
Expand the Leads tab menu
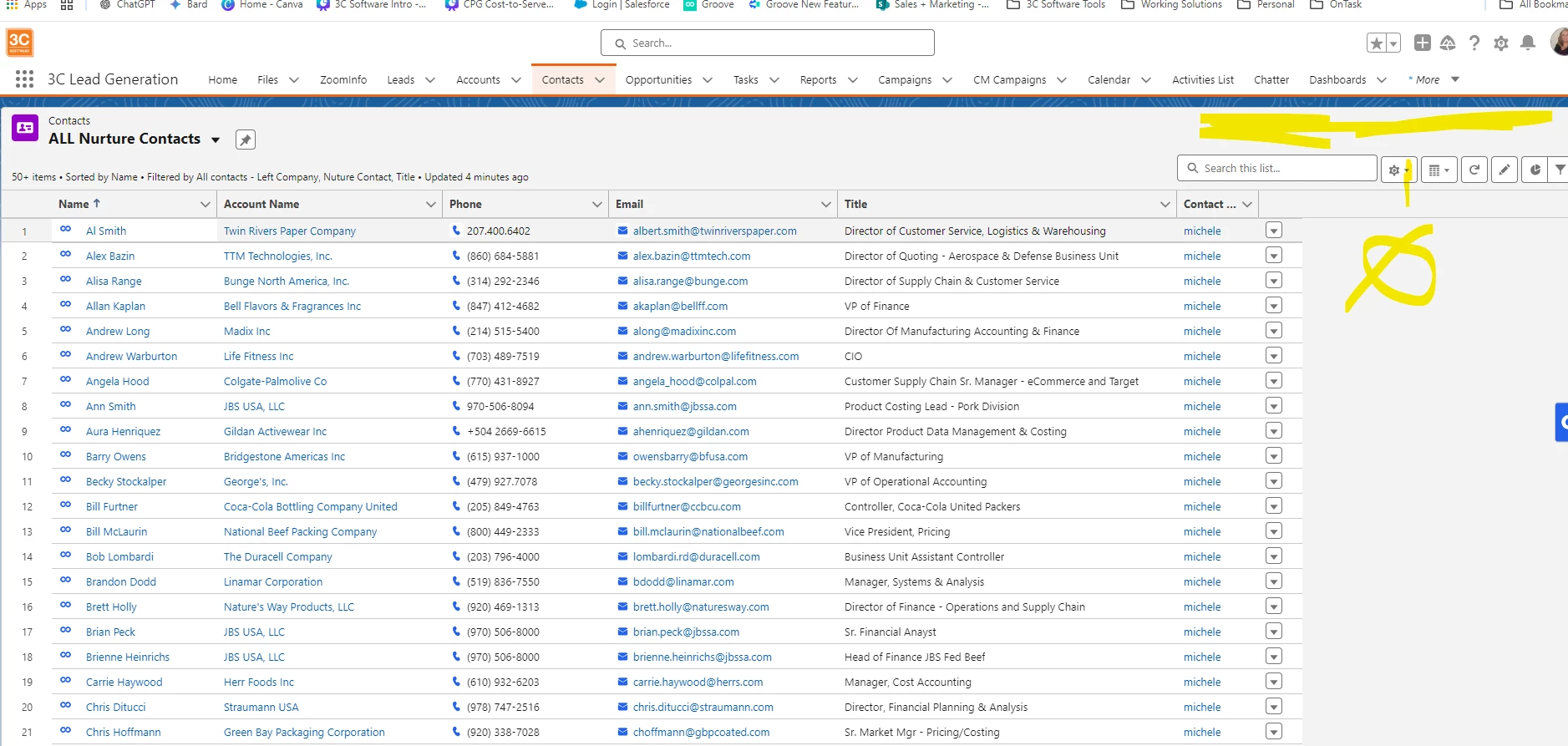click(x=430, y=80)
